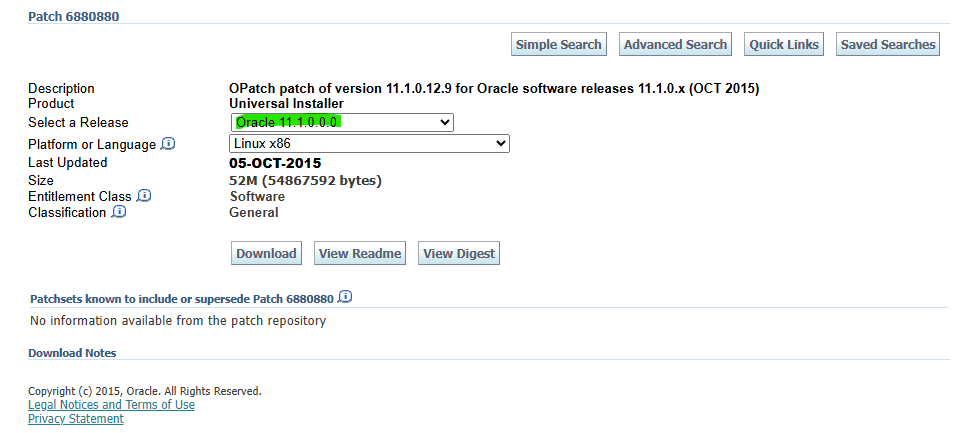
Task: Click the Download Notes heading
Action: tap(72, 353)
